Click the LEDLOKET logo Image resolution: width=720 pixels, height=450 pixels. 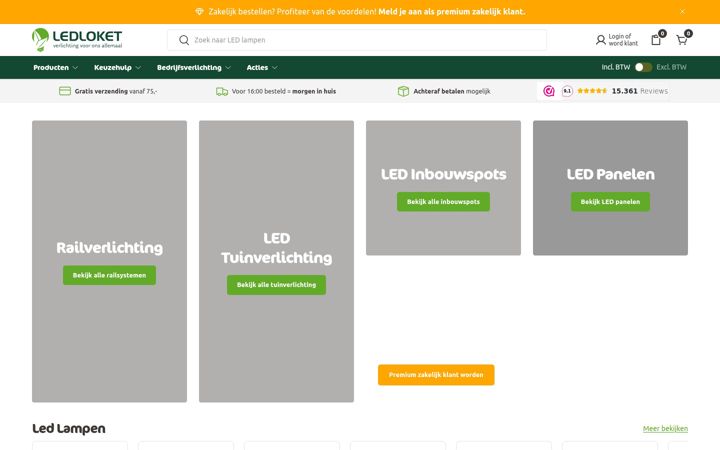77,39
